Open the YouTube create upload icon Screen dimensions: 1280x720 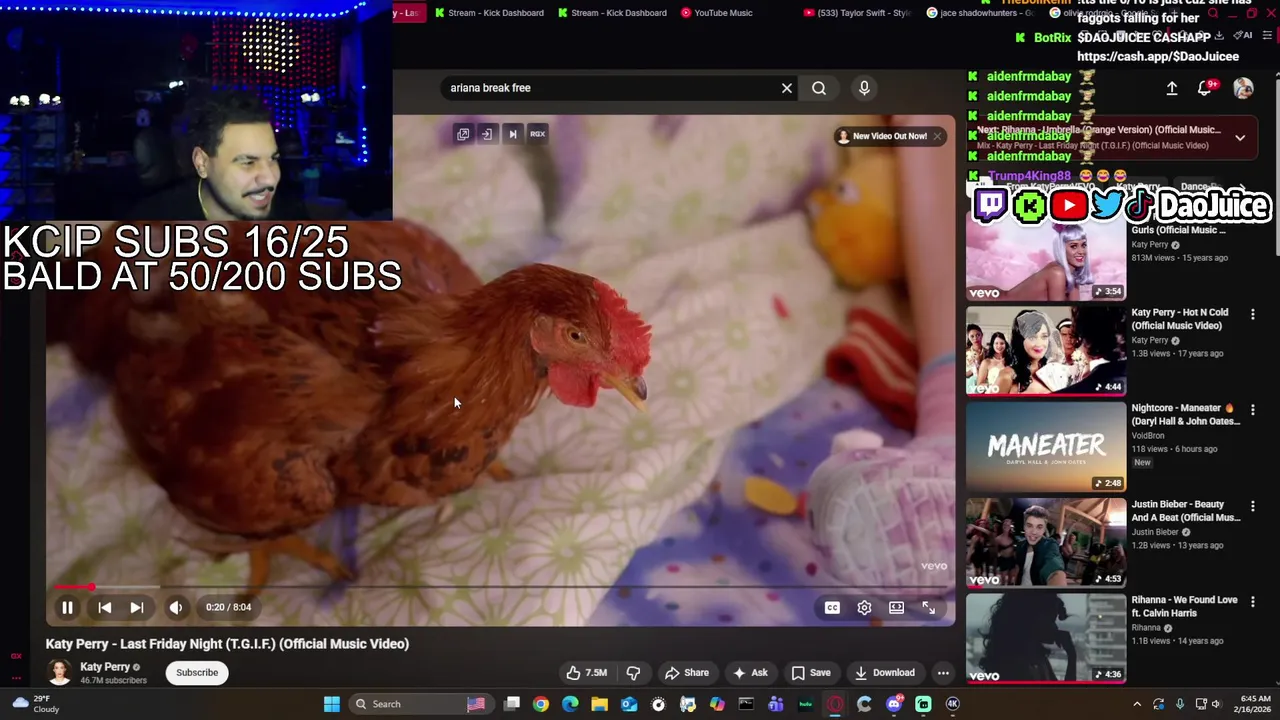pyautogui.click(x=1172, y=88)
